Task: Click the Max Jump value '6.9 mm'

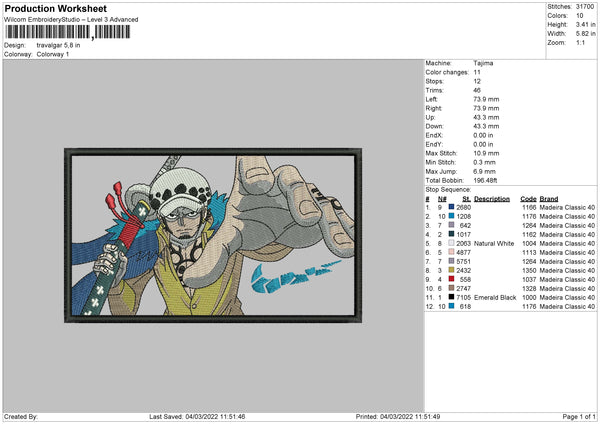Action: click(484, 171)
